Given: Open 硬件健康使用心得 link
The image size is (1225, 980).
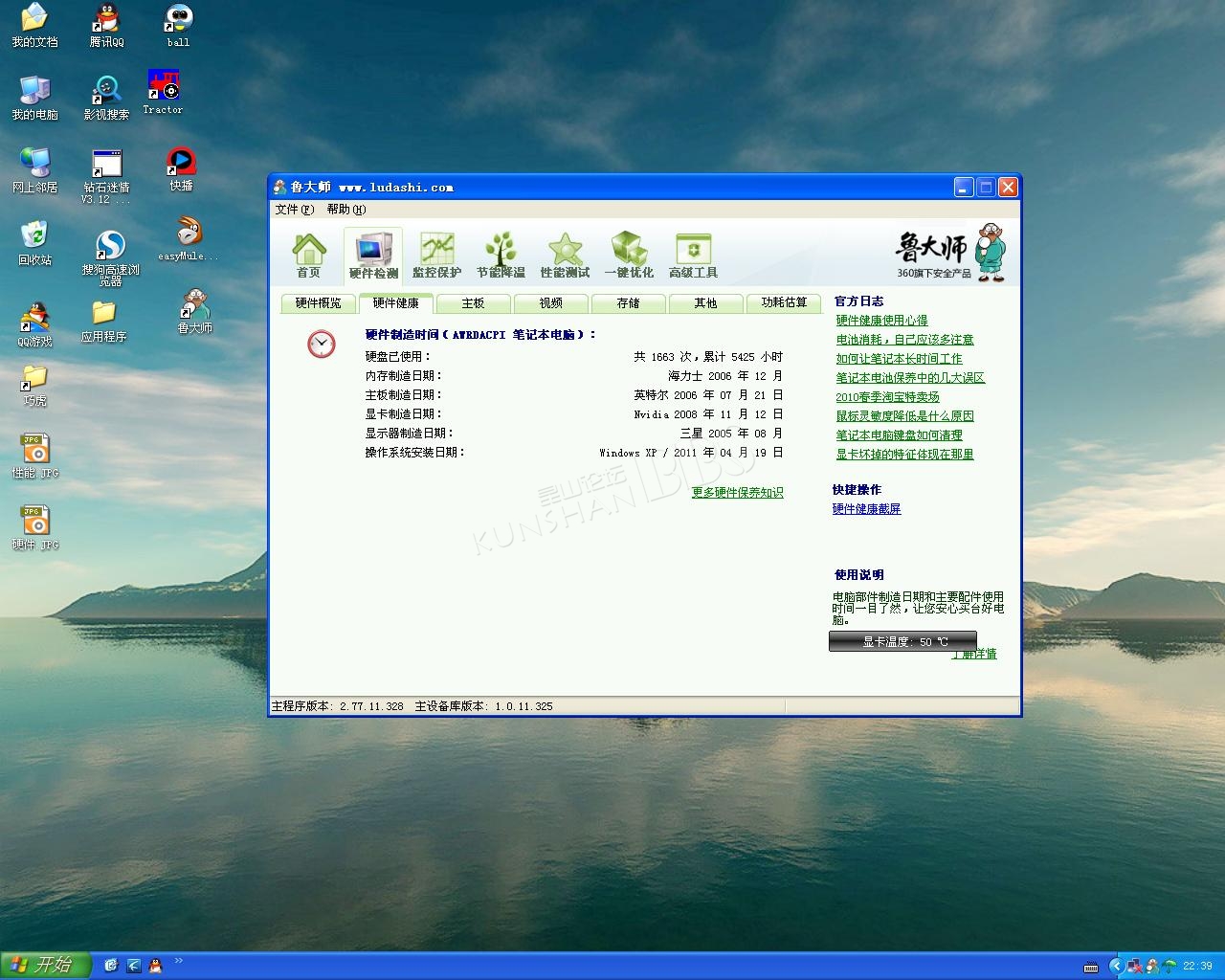Looking at the screenshot, I should pyautogui.click(x=881, y=321).
